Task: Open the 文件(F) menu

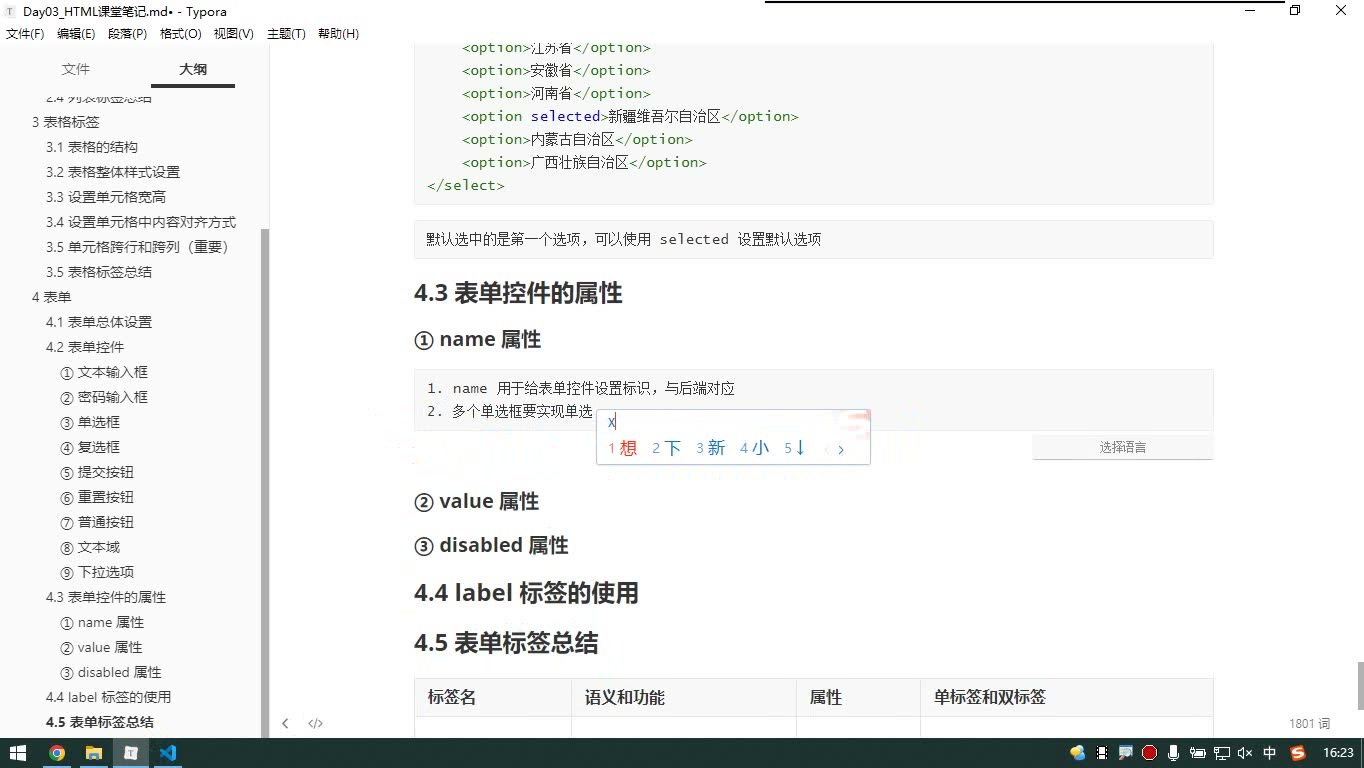Action: click(25, 34)
